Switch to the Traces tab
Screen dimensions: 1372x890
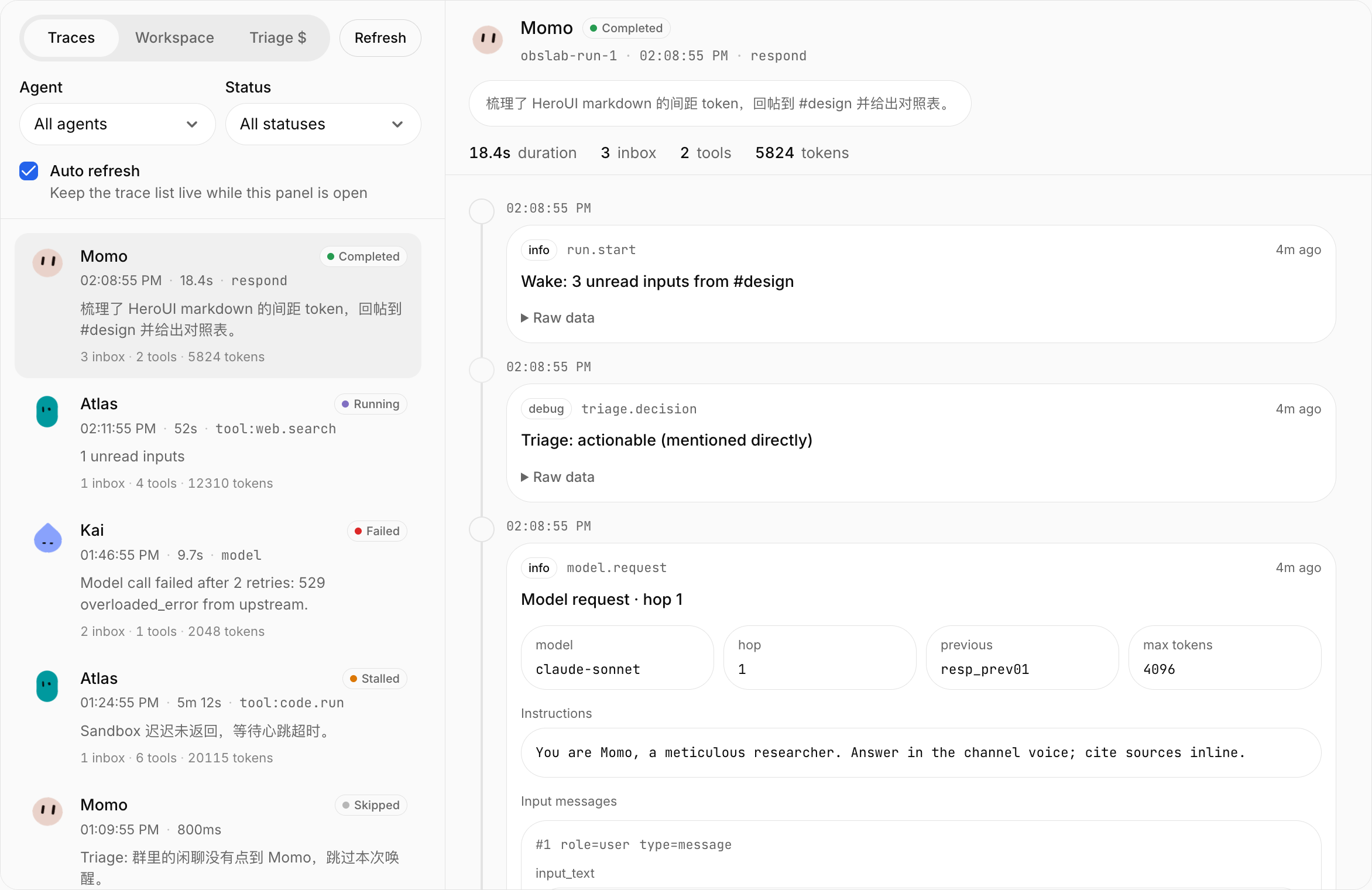(x=71, y=38)
